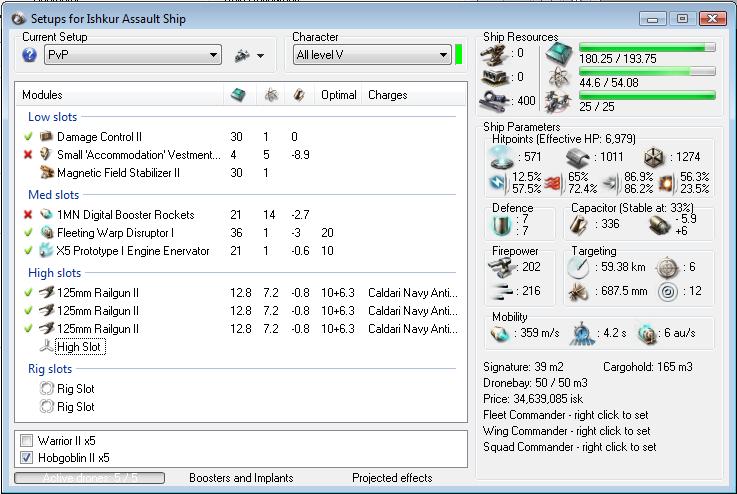737x494 pixels.
Task: Click Wing Commander right click to set
Action: pyautogui.click(x=566, y=431)
